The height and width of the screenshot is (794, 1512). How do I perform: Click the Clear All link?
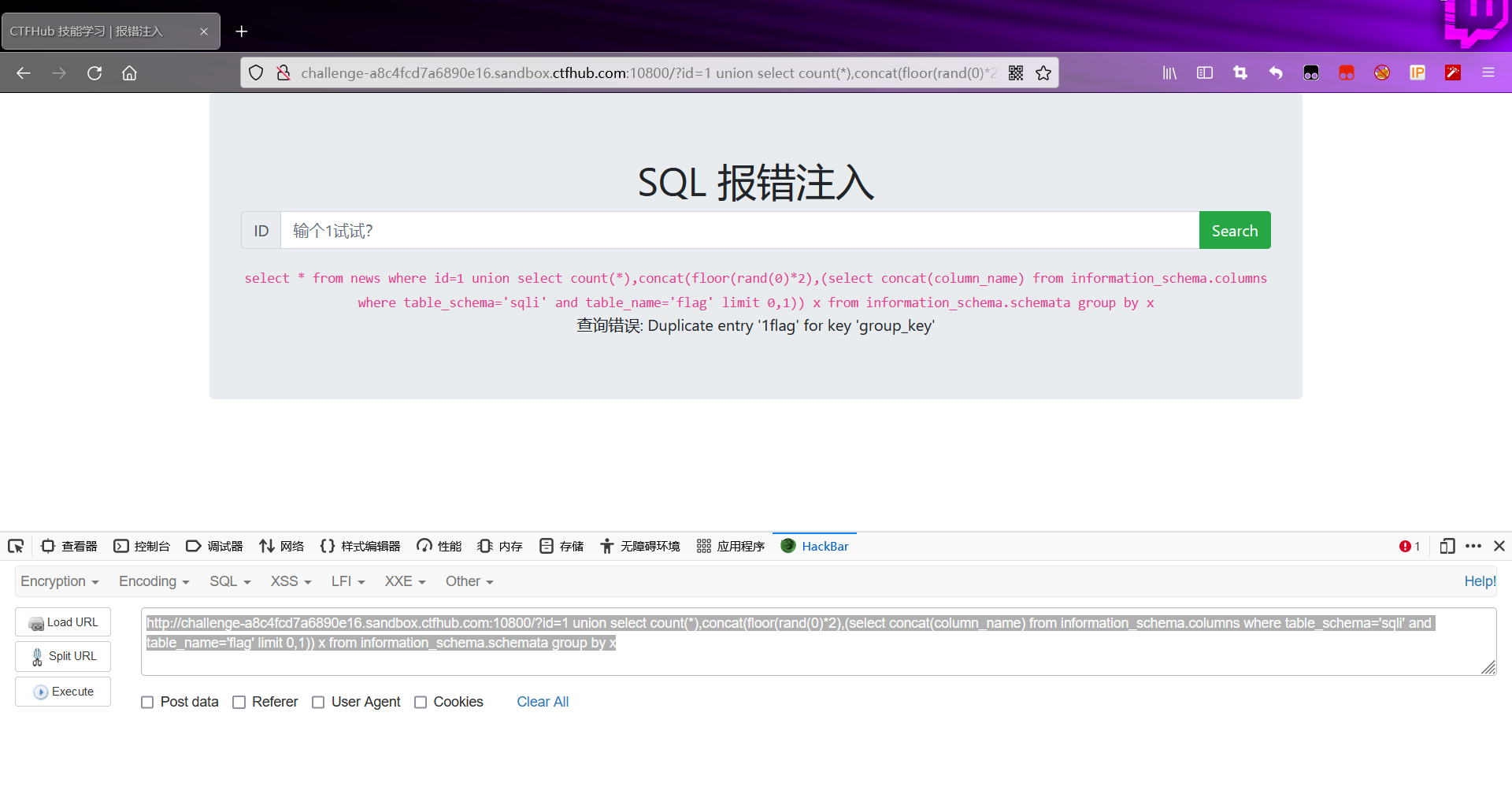click(x=543, y=702)
